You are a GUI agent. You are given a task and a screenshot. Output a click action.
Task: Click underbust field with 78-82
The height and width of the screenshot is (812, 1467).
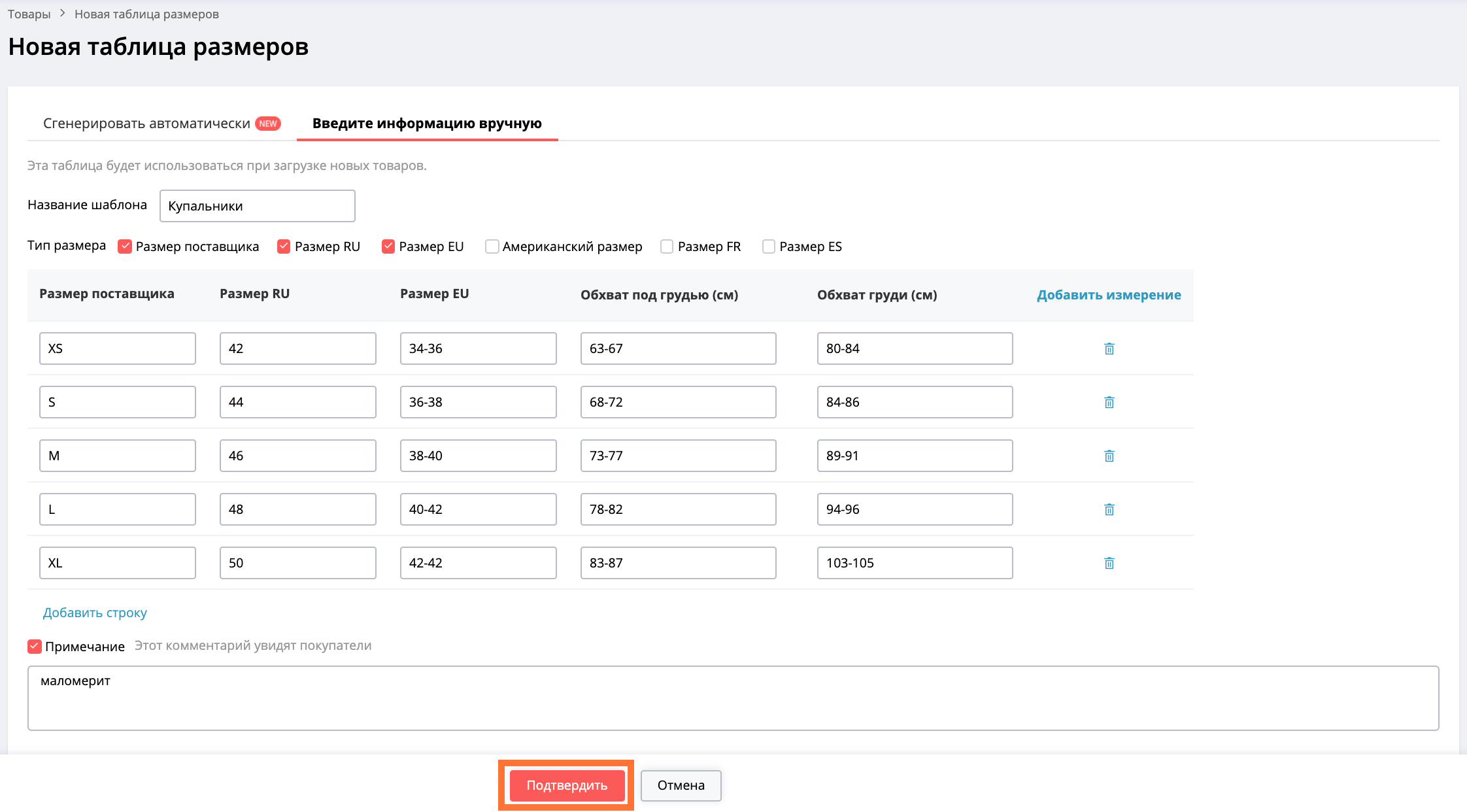(679, 509)
